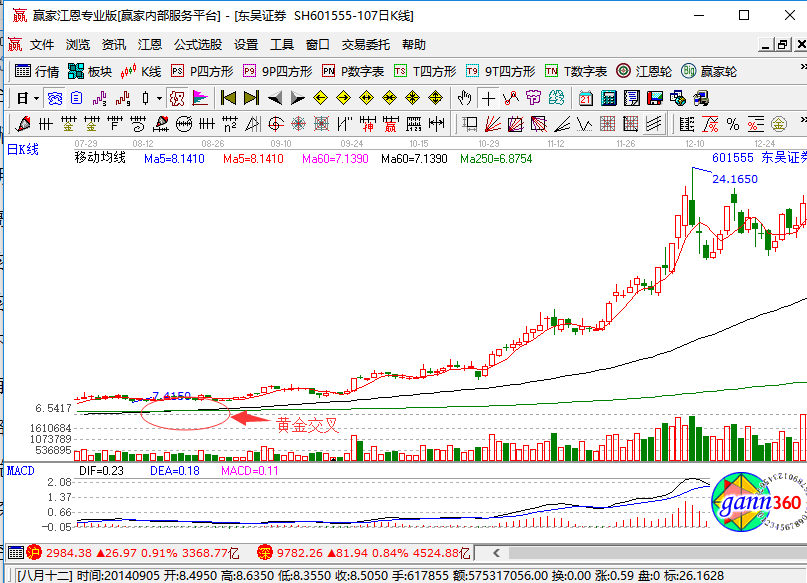
Task: Expand the candlestick style dropdown arrow
Action: pos(160,98)
